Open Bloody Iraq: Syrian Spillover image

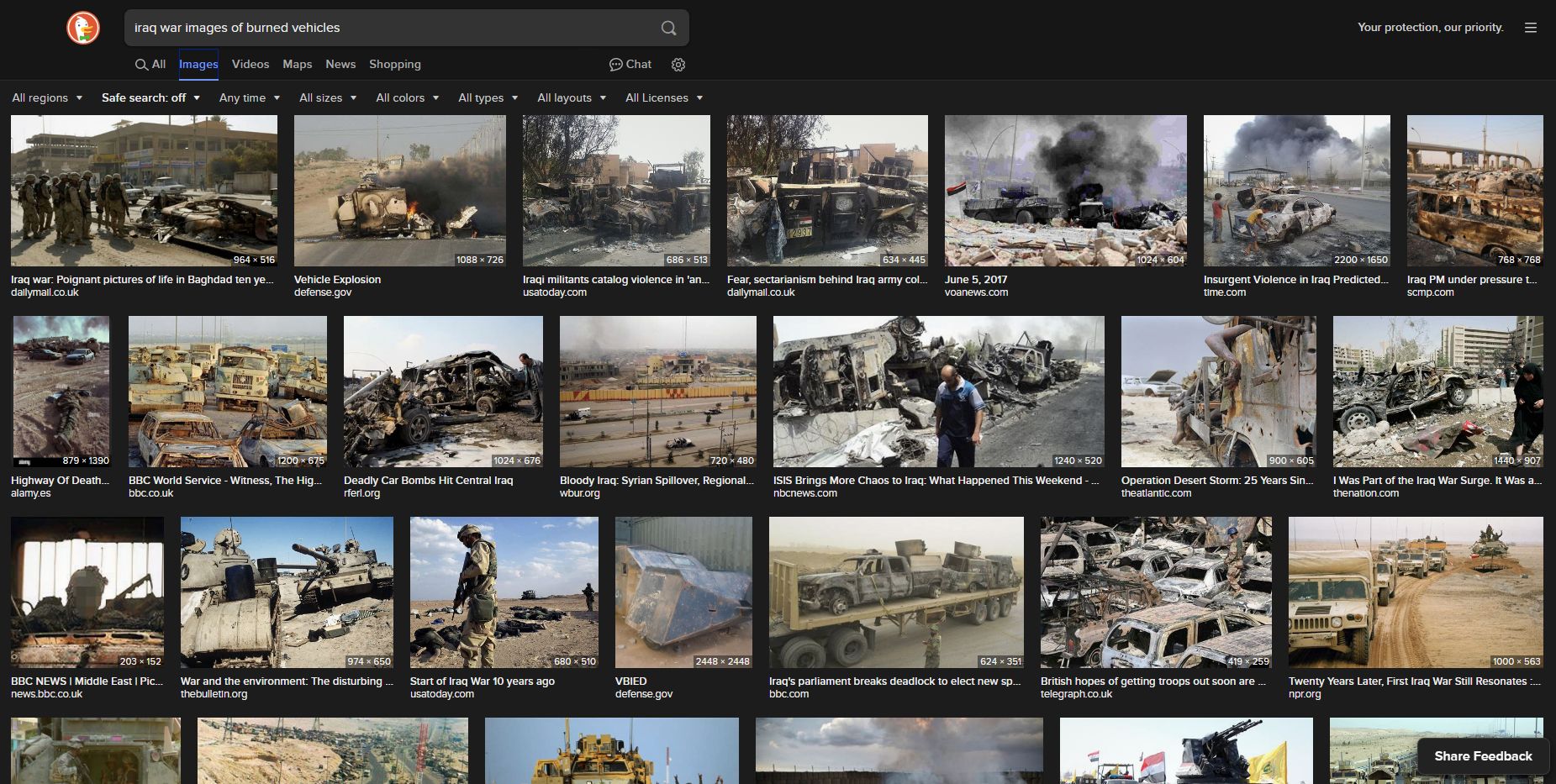658,392
